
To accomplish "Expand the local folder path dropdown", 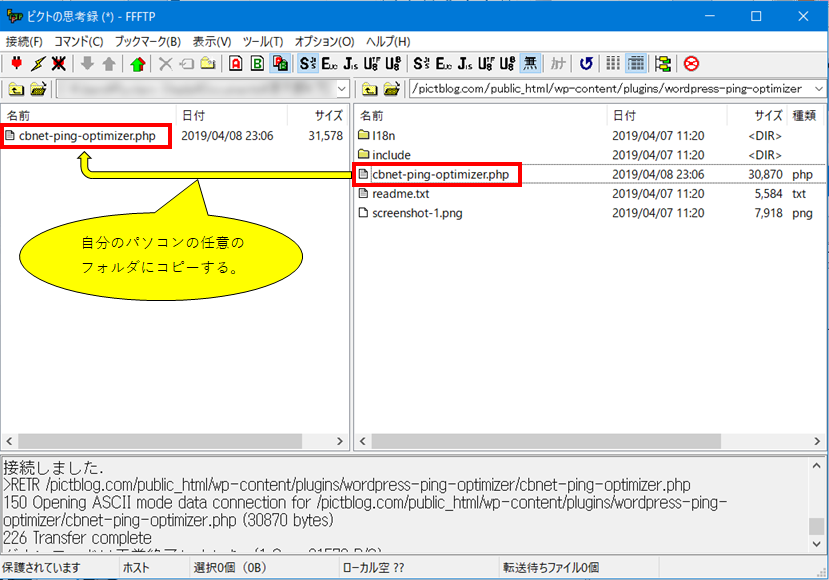I will tap(342, 89).
